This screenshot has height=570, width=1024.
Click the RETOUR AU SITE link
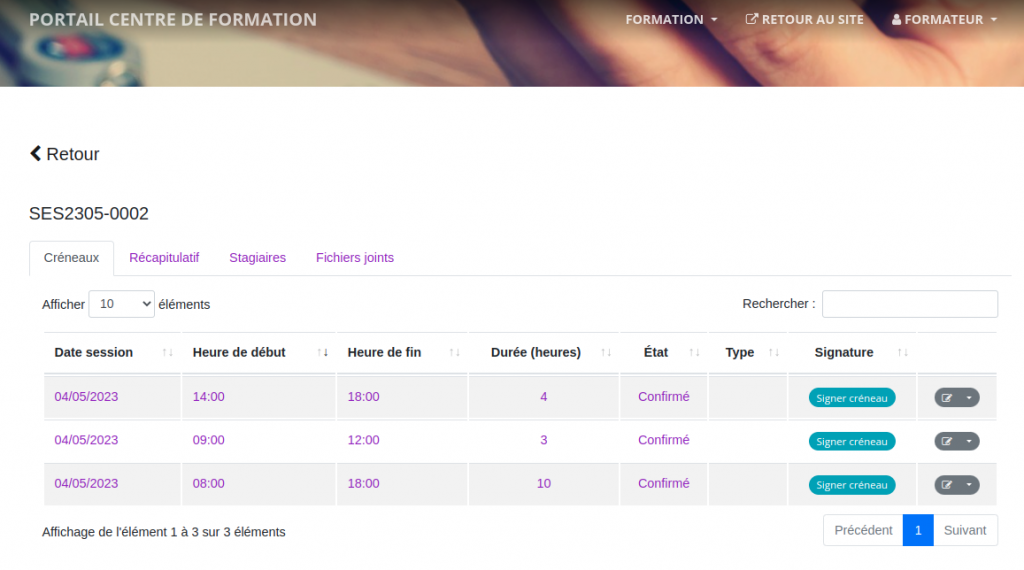[805, 20]
